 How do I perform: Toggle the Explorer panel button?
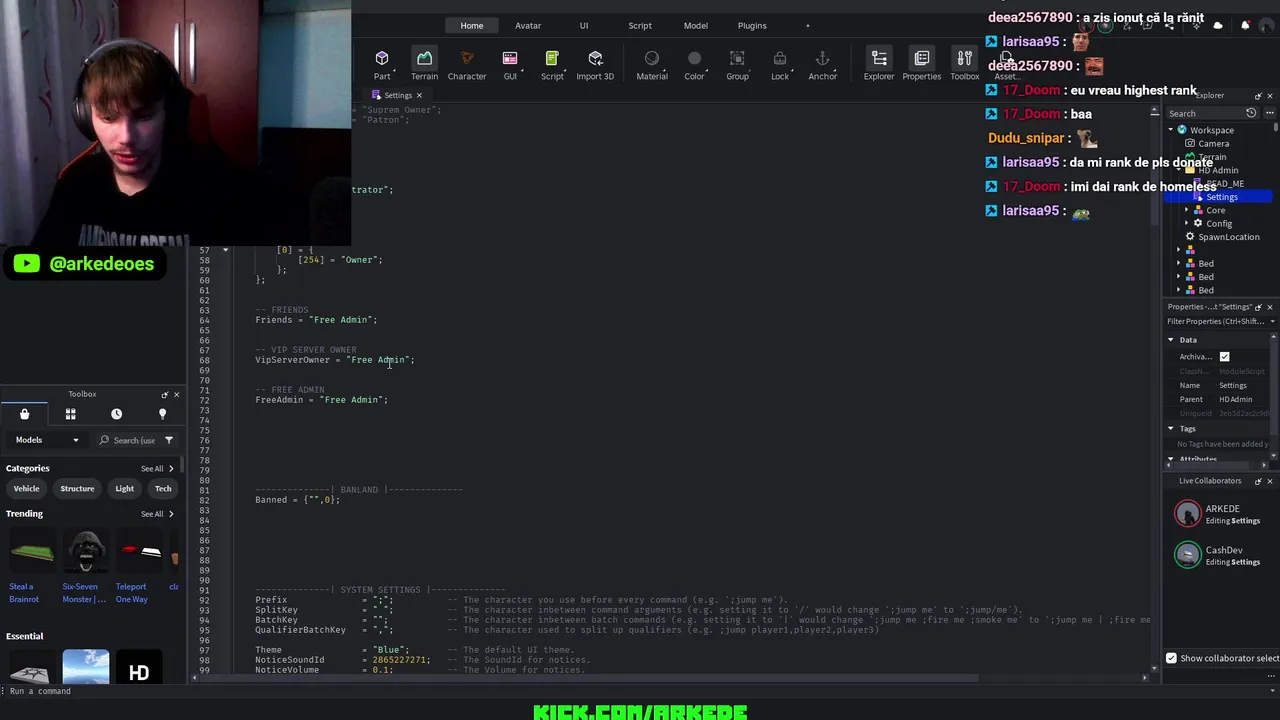879,64
